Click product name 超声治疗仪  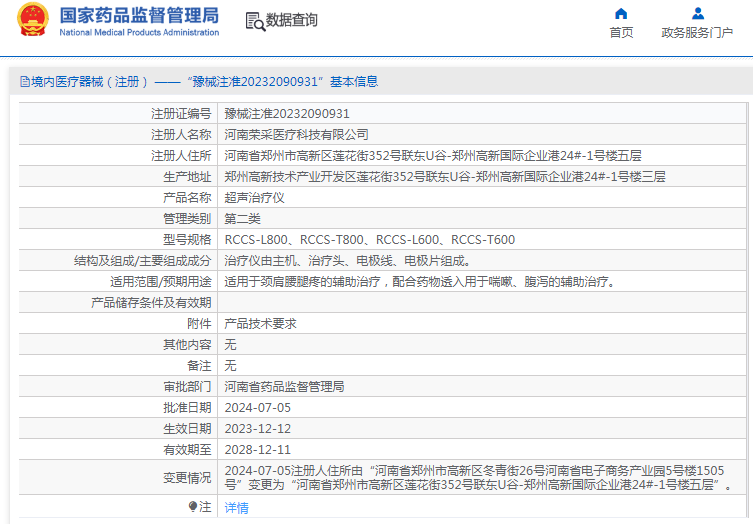[x=254, y=198]
